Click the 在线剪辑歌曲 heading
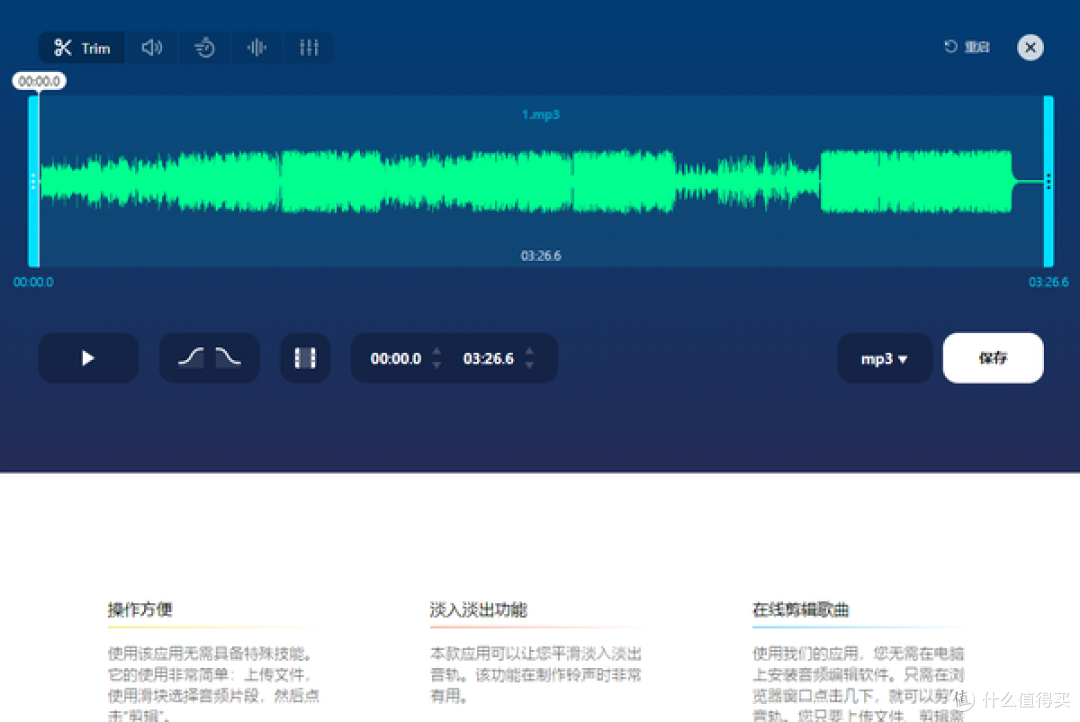 (800, 610)
